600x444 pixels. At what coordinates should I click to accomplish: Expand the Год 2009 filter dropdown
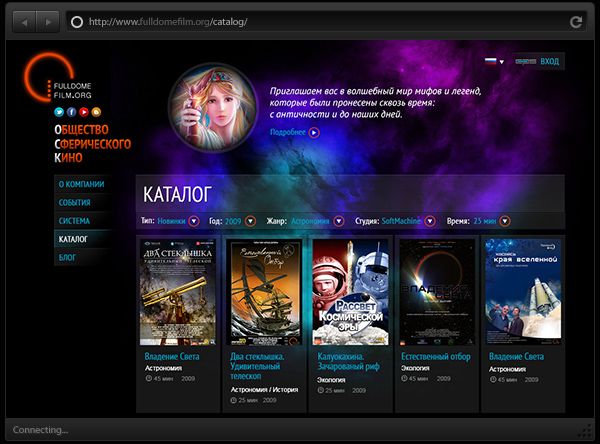coord(250,221)
